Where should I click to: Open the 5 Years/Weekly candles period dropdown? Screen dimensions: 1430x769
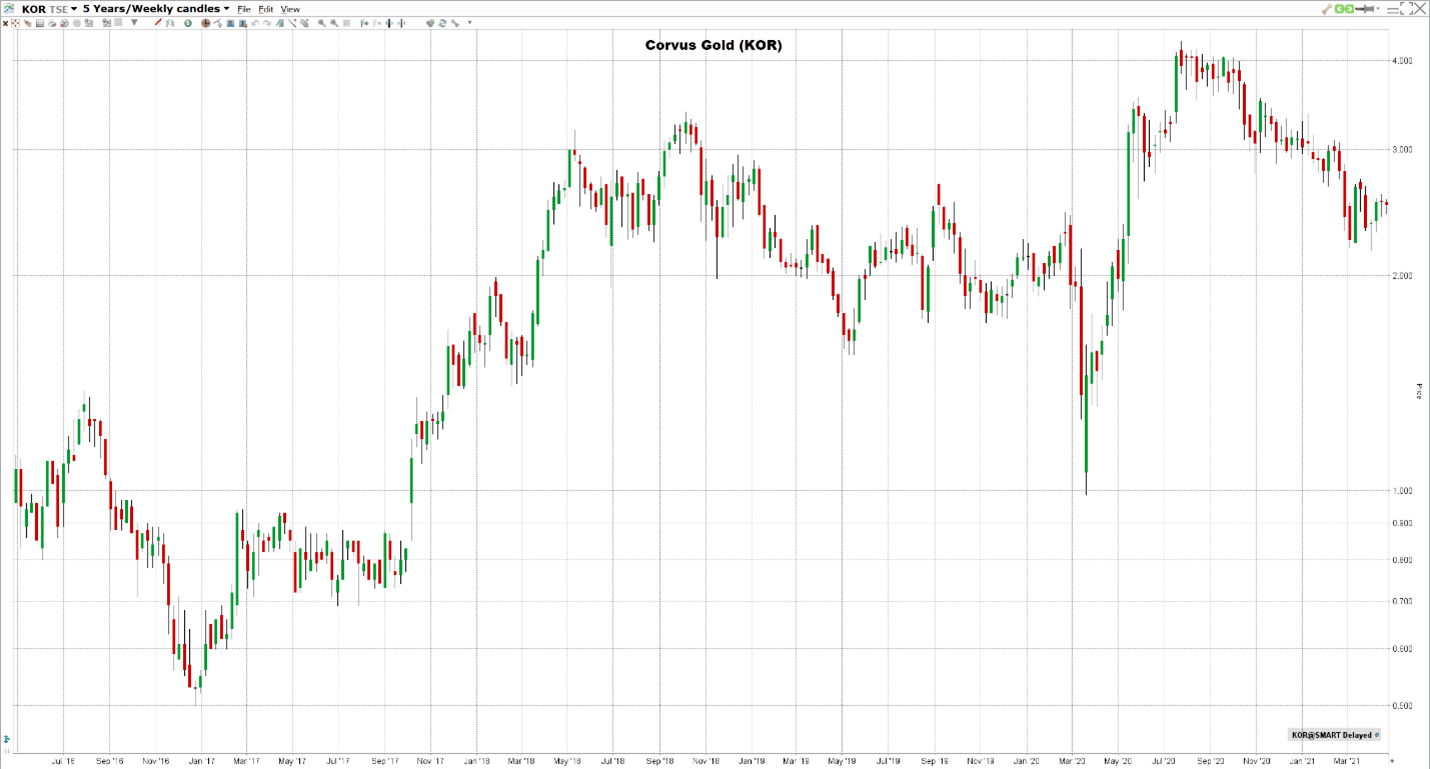[x=226, y=9]
